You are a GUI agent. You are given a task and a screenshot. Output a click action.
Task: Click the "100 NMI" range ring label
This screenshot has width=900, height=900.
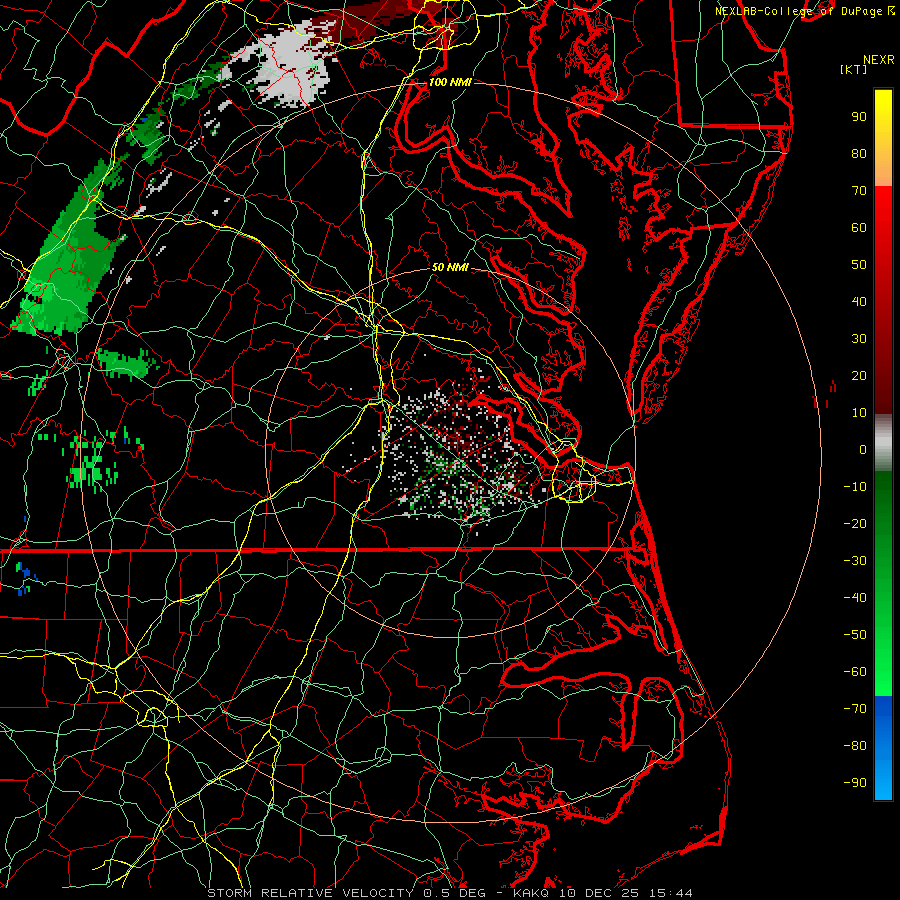click(x=450, y=82)
